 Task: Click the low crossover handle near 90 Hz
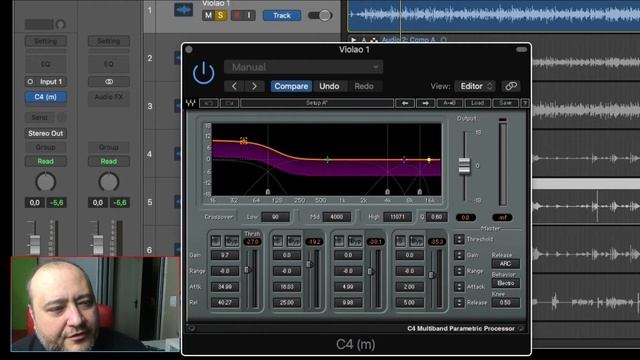(268, 191)
